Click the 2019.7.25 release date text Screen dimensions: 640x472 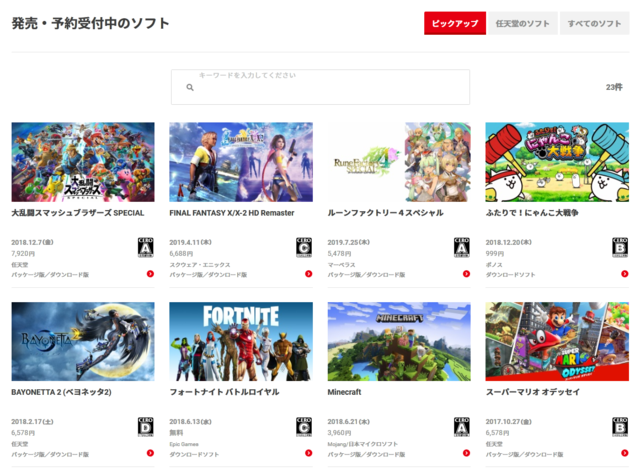pyautogui.click(x=349, y=242)
